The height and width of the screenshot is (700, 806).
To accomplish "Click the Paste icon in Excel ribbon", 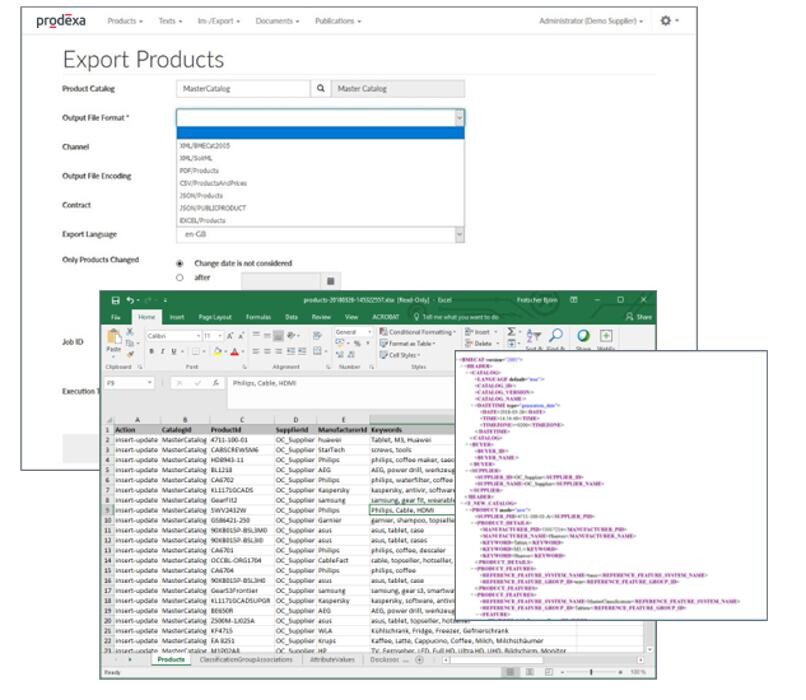I will [x=114, y=338].
